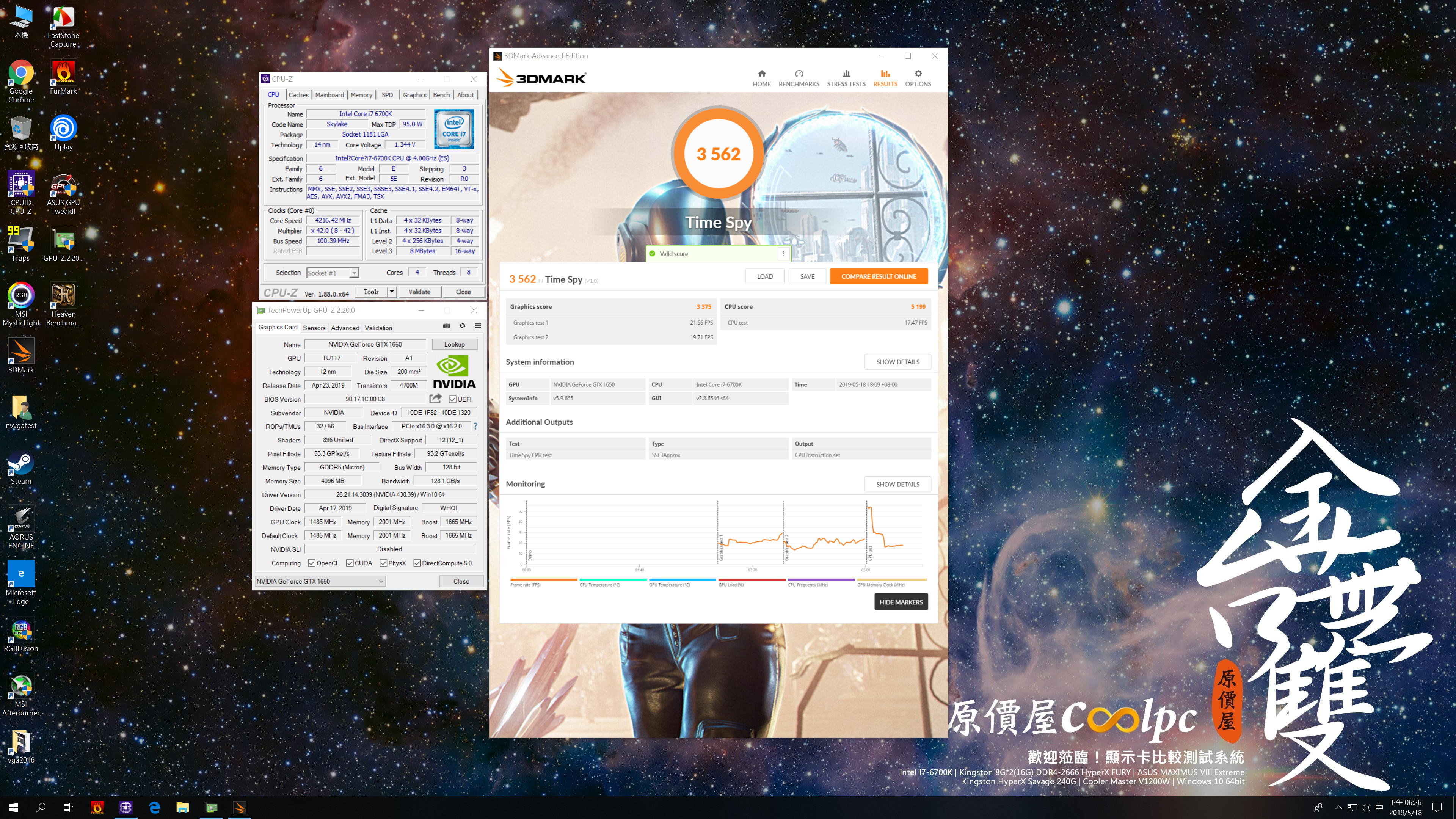1456x819 pixels.
Task: Expand the CPU-Z Socket #1 selection dropdown
Action: pyautogui.click(x=354, y=273)
